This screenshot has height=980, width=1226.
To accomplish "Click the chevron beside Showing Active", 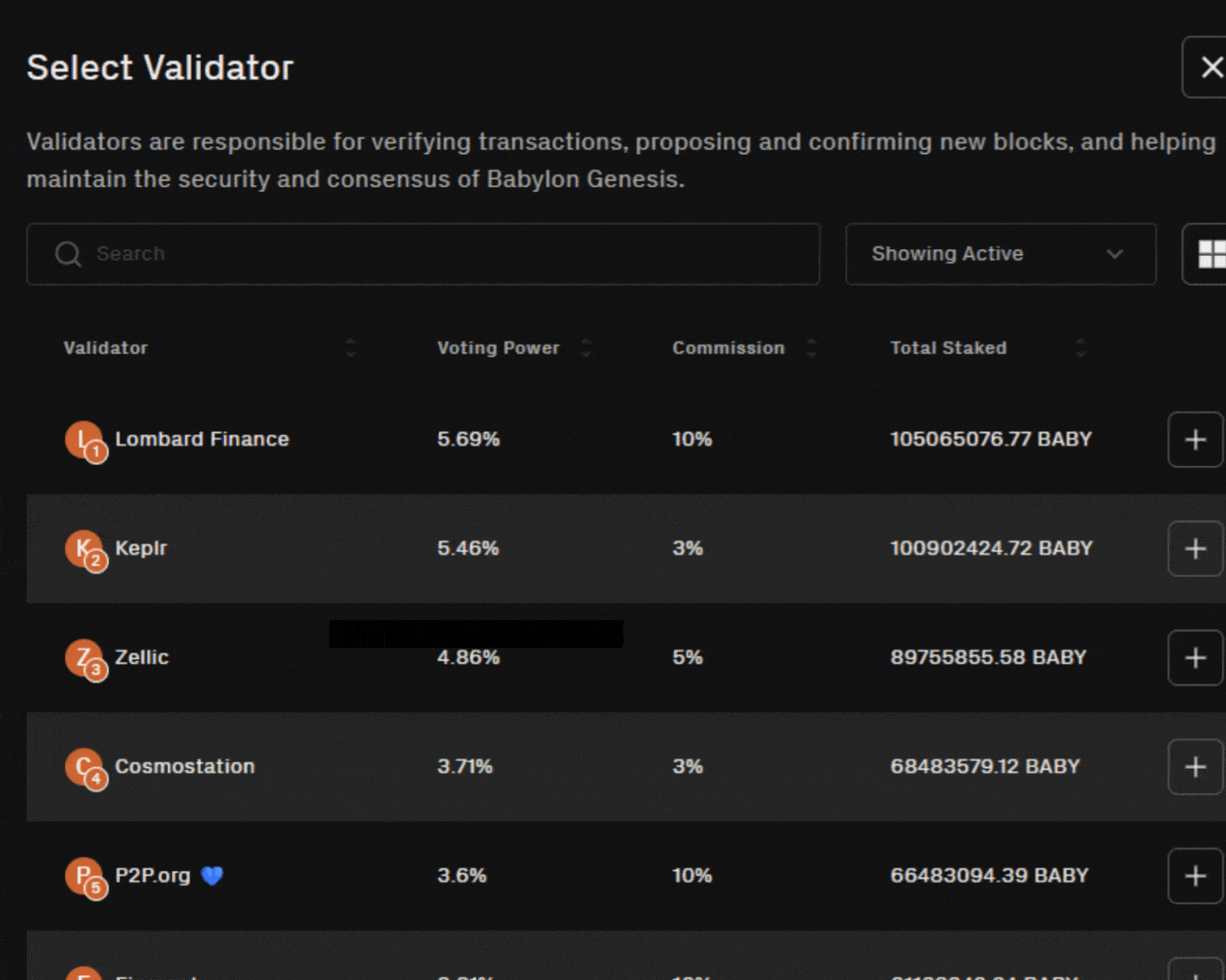I will (1114, 254).
